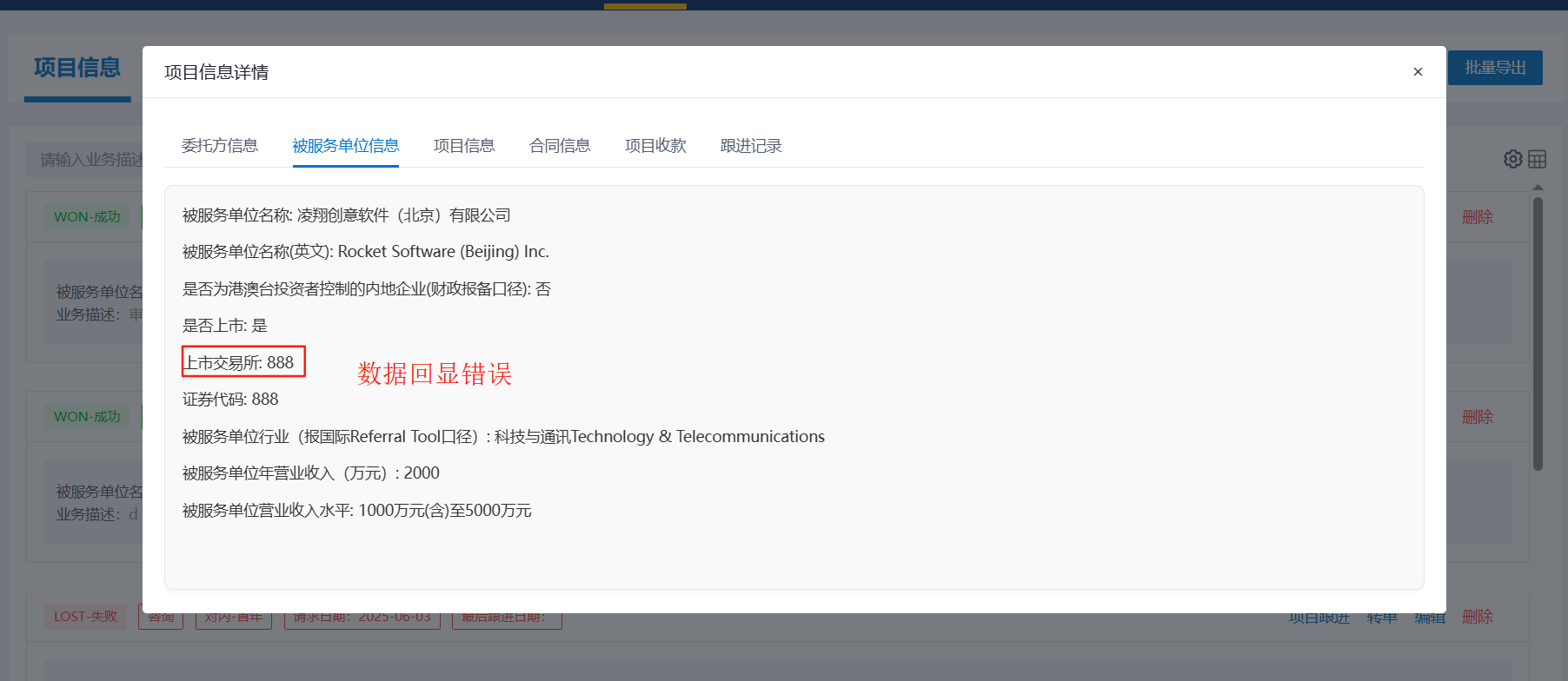Click the table column layout icon
The image size is (1568, 681).
click(1538, 159)
